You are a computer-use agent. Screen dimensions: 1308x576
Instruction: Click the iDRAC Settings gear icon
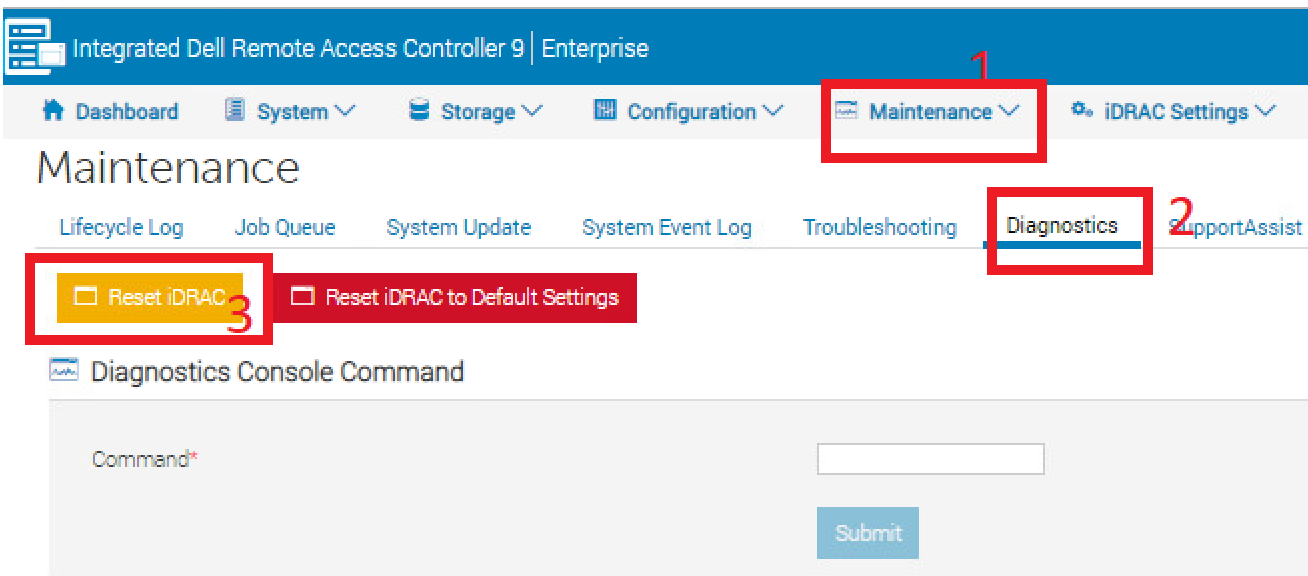coord(1081,111)
